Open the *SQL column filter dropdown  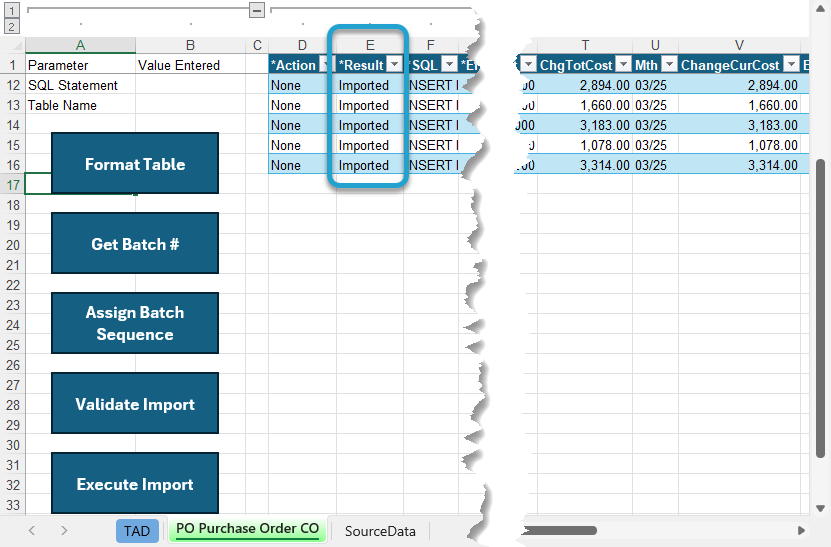[449, 65]
